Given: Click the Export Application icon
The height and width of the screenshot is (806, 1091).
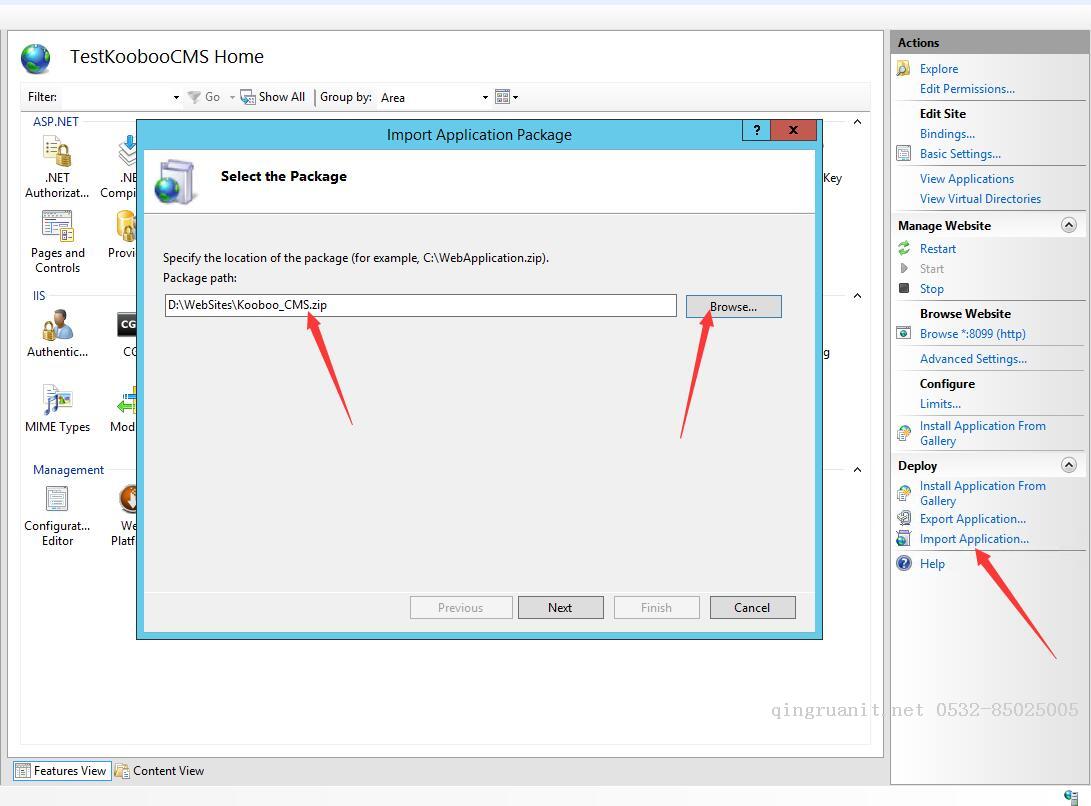Looking at the screenshot, I should [x=903, y=518].
